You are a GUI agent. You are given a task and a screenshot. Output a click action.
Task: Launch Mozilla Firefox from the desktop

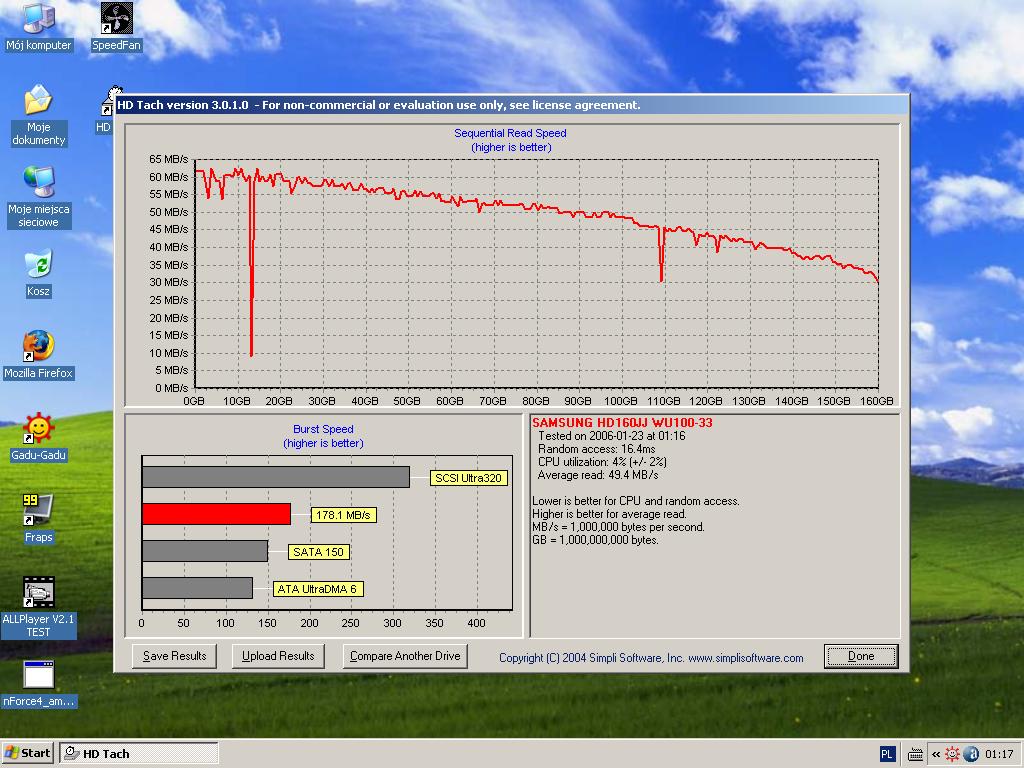coord(39,355)
